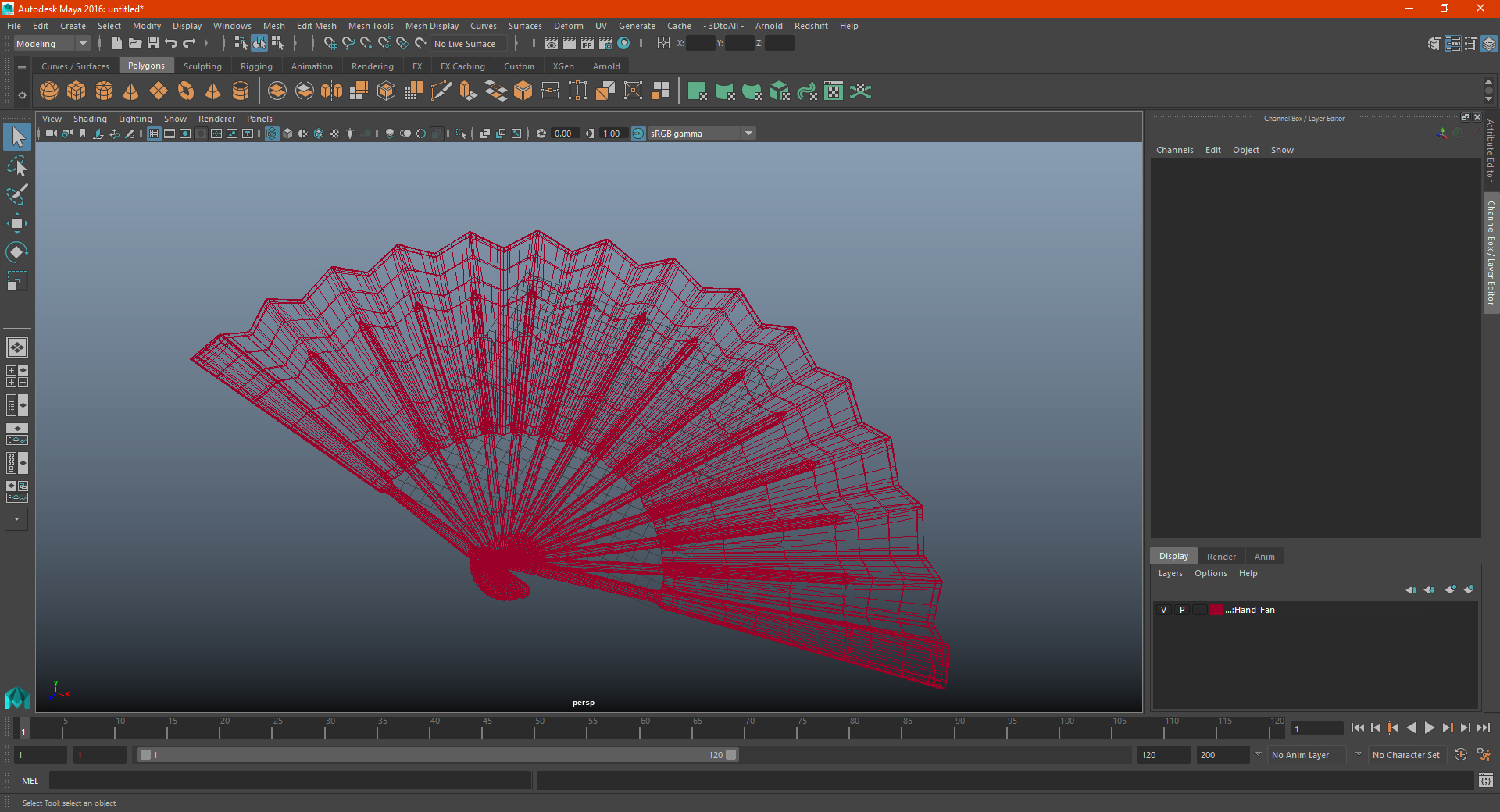Click the Render current frame icon
Screen dimensions: 1500x812
click(x=570, y=44)
